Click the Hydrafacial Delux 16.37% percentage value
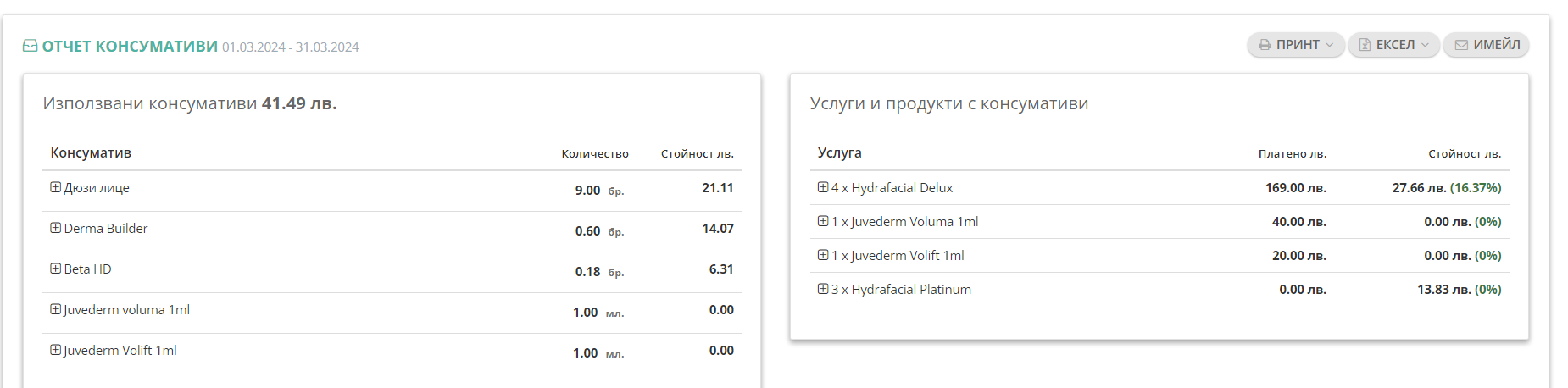This screenshot has height=388, width=1568. click(1476, 187)
